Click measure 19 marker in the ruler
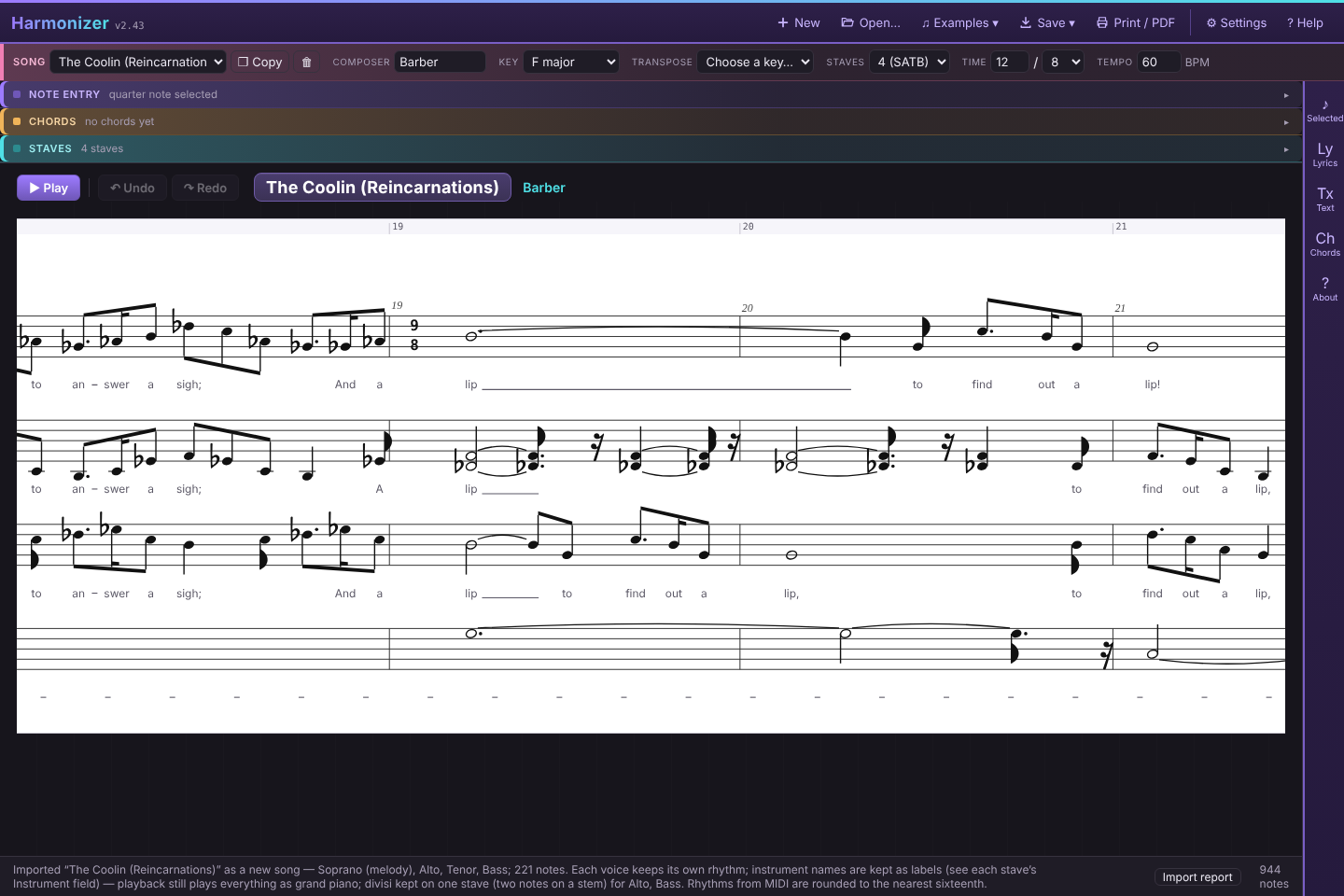Viewport: 1344px width, 896px height. [398, 227]
